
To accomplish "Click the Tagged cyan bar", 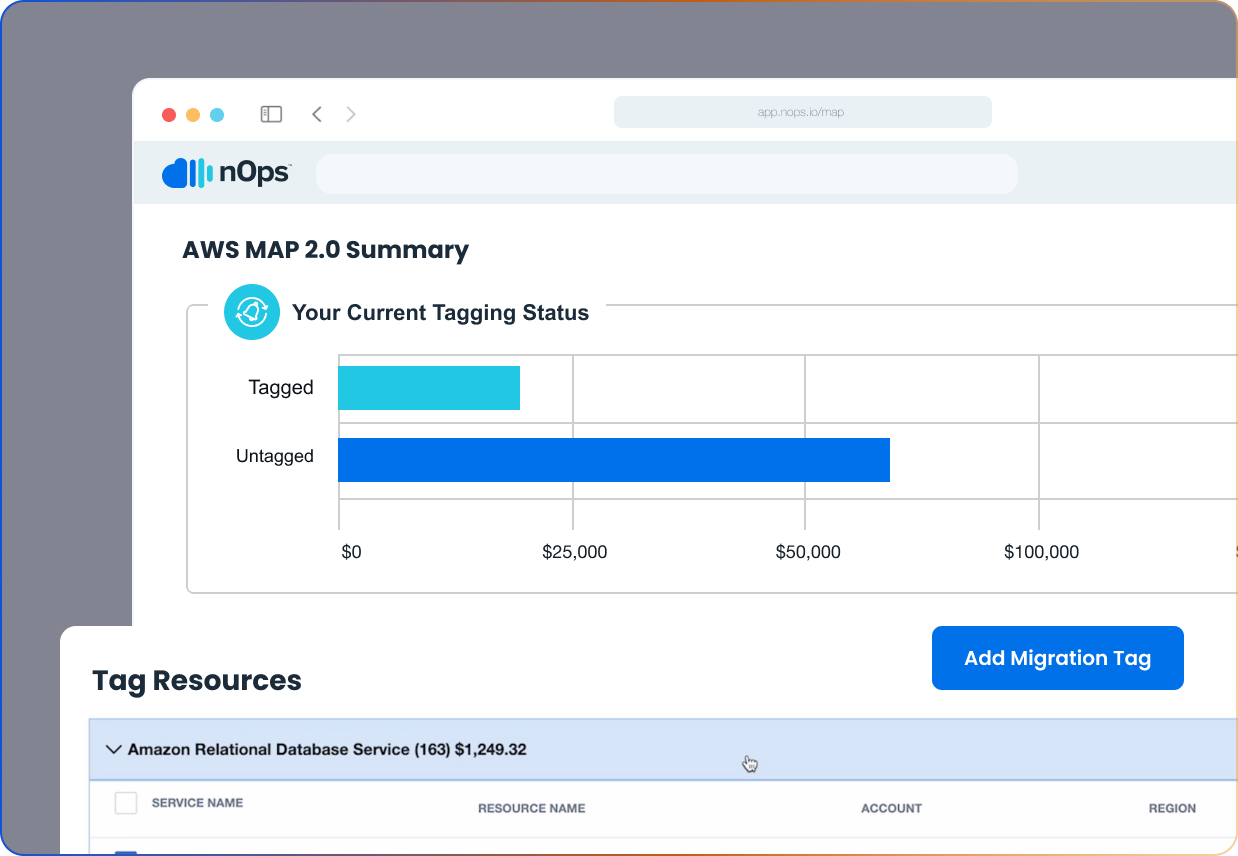I will [x=429, y=388].
